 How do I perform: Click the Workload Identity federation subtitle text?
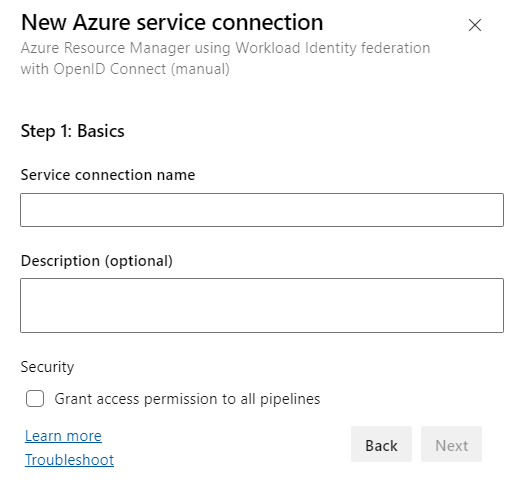225,48
